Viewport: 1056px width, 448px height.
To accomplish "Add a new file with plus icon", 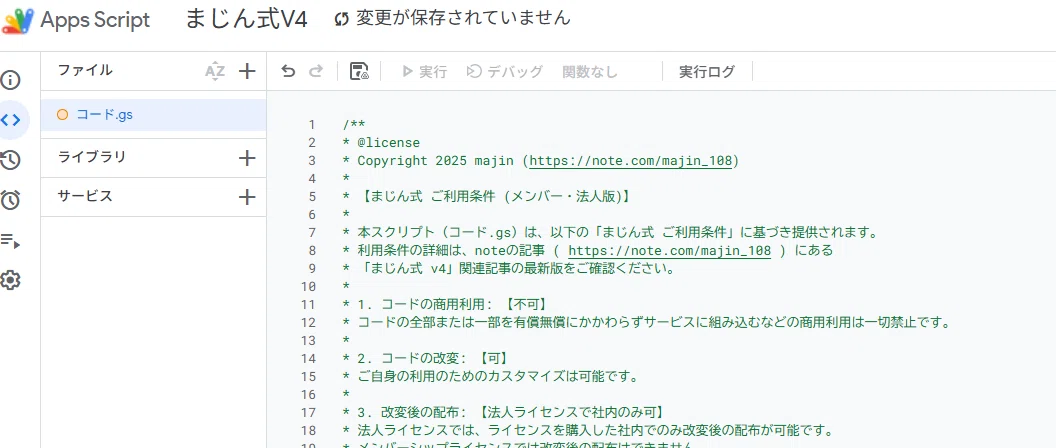I will (247, 71).
